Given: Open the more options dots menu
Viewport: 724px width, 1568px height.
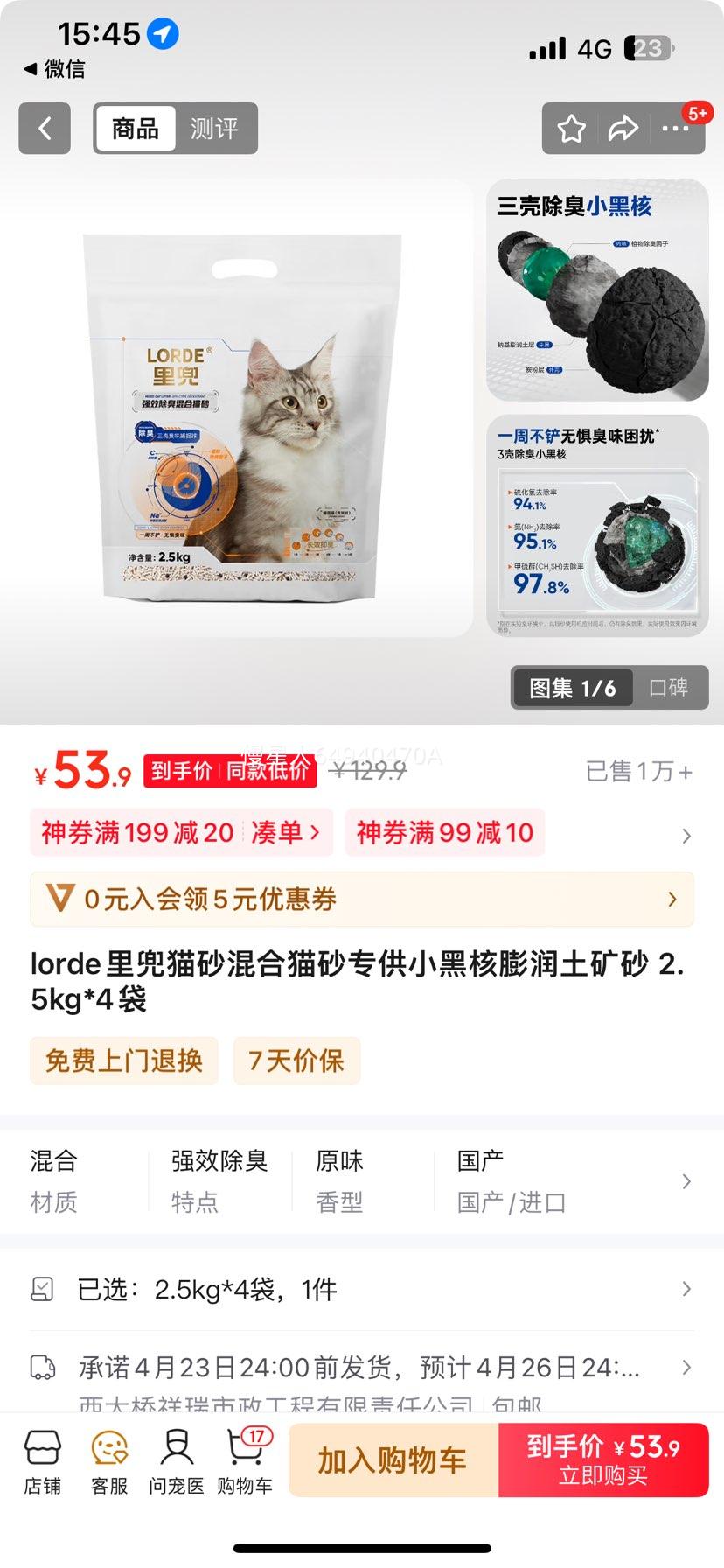Looking at the screenshot, I should [676, 129].
